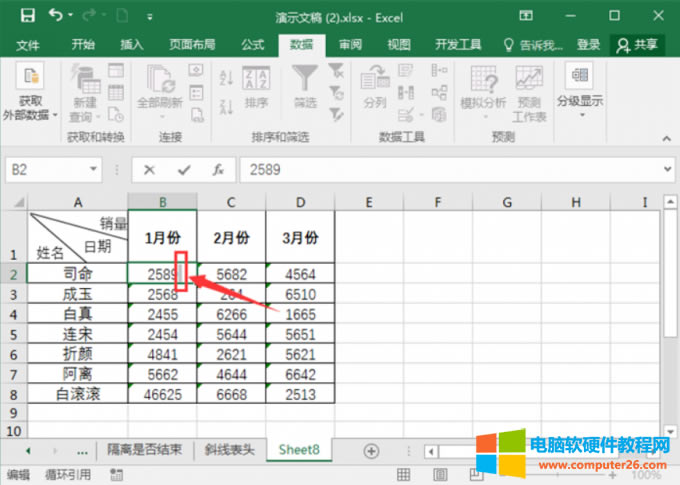
Task: Click the formula bar input showing 2589
Action: pos(440,170)
